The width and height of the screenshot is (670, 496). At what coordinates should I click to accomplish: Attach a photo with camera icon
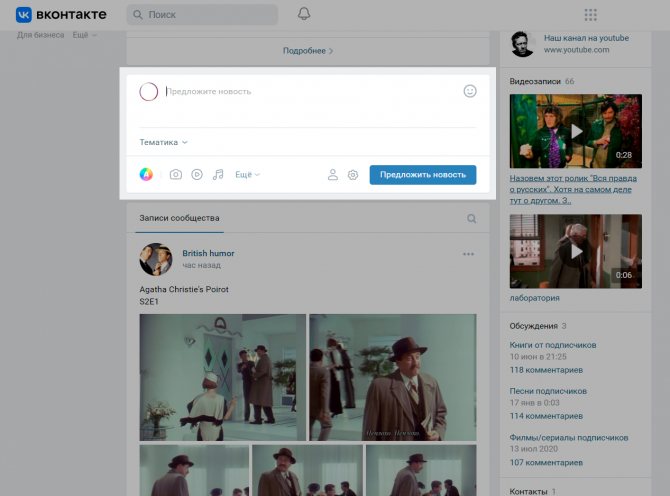[176, 174]
